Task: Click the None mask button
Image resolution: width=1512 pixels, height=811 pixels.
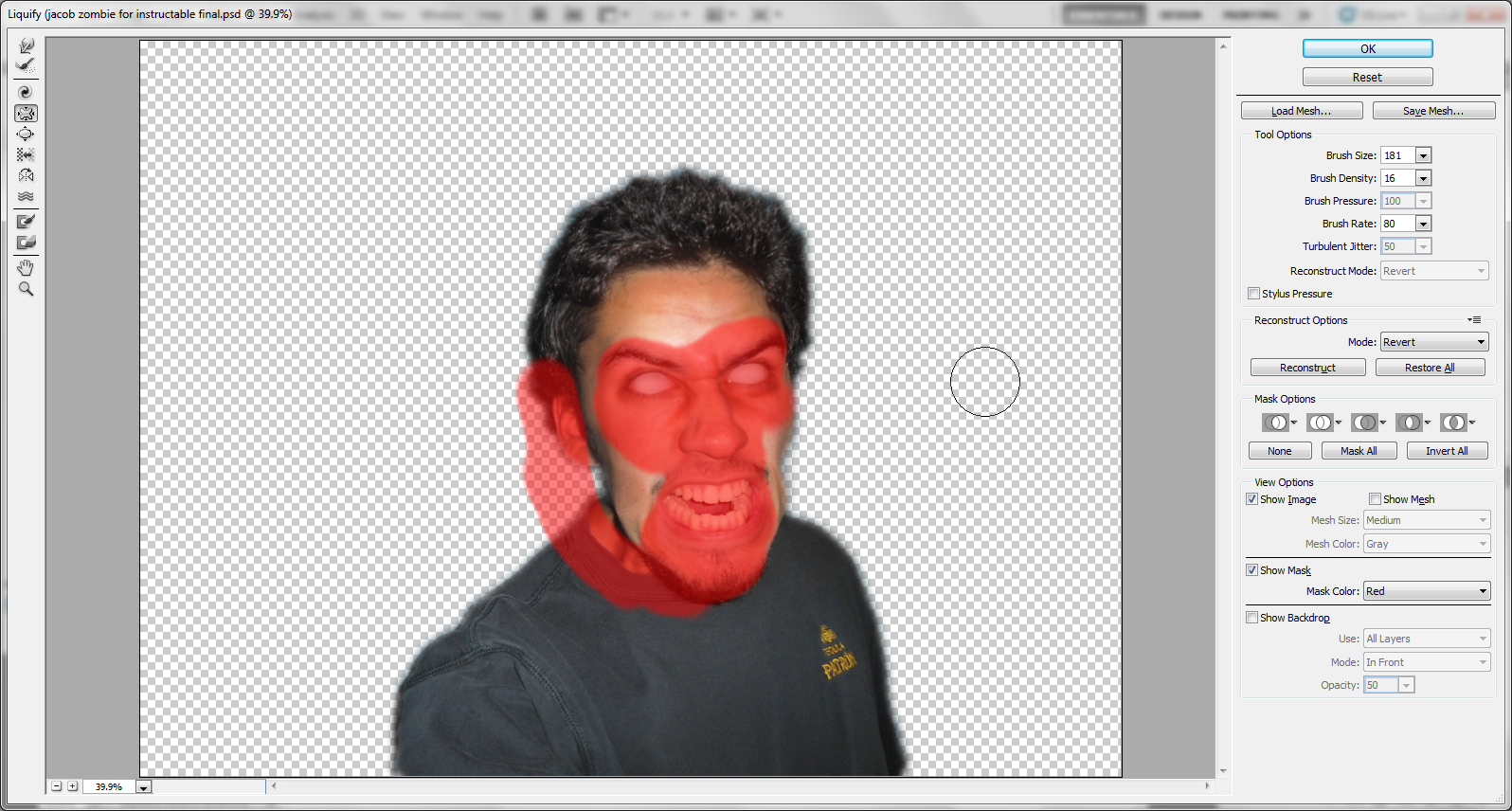Action: (1280, 451)
